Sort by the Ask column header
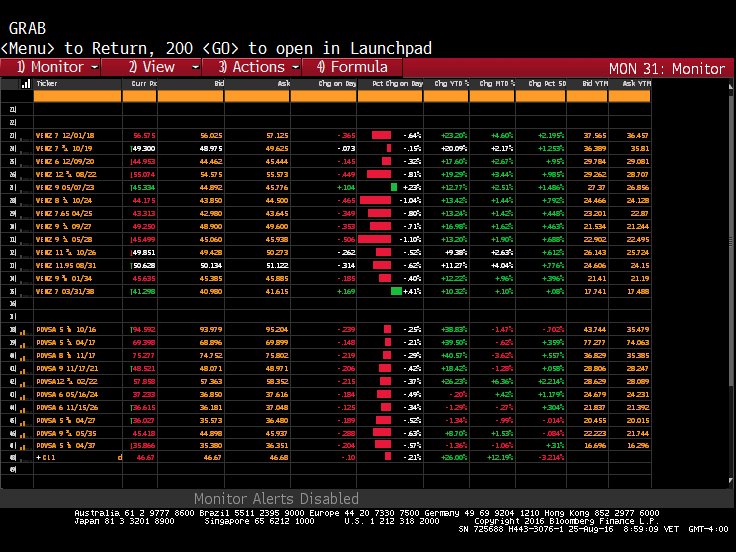Viewport: 736px width, 552px height. point(284,84)
